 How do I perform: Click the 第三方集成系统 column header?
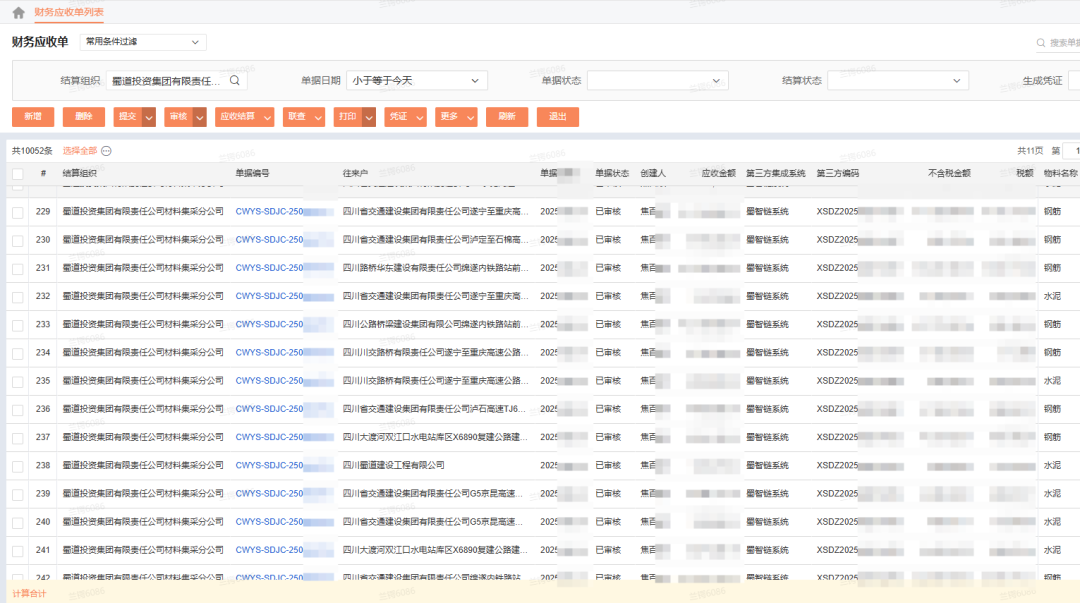point(776,174)
